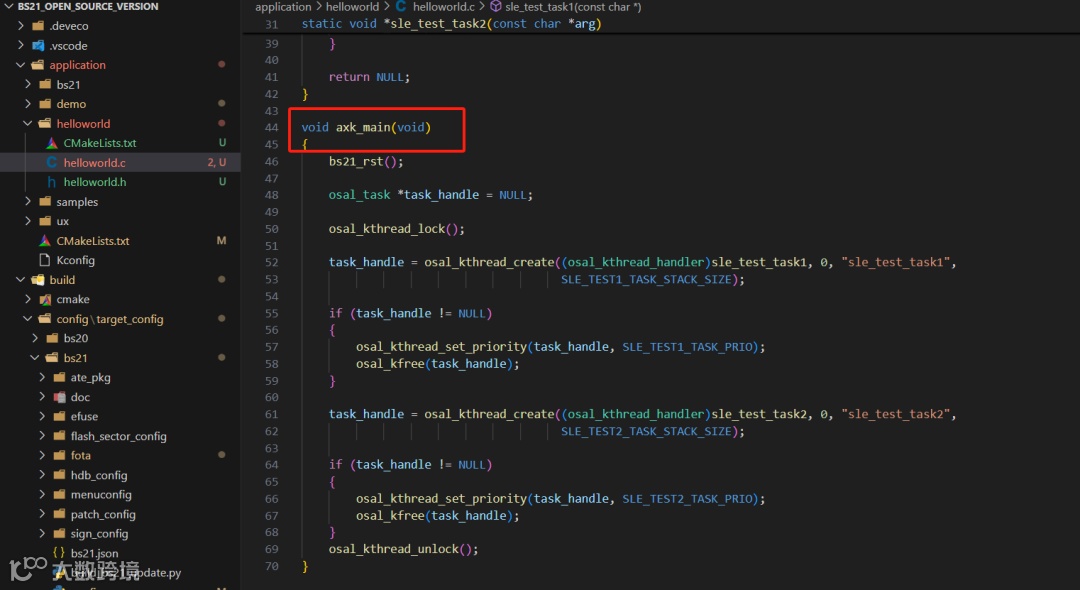Click the function symbol icon in breadcrumb
The width and height of the screenshot is (1080, 590).
pos(495,6)
